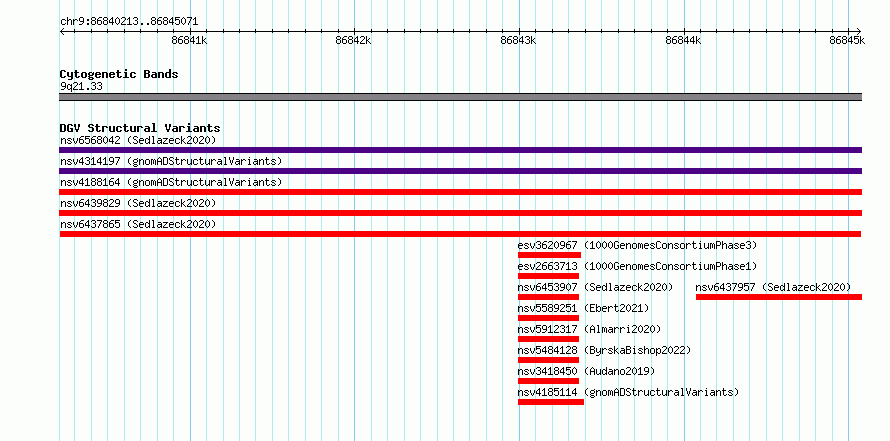Open the nsv5912317 Almarri2020 label

click(589, 329)
